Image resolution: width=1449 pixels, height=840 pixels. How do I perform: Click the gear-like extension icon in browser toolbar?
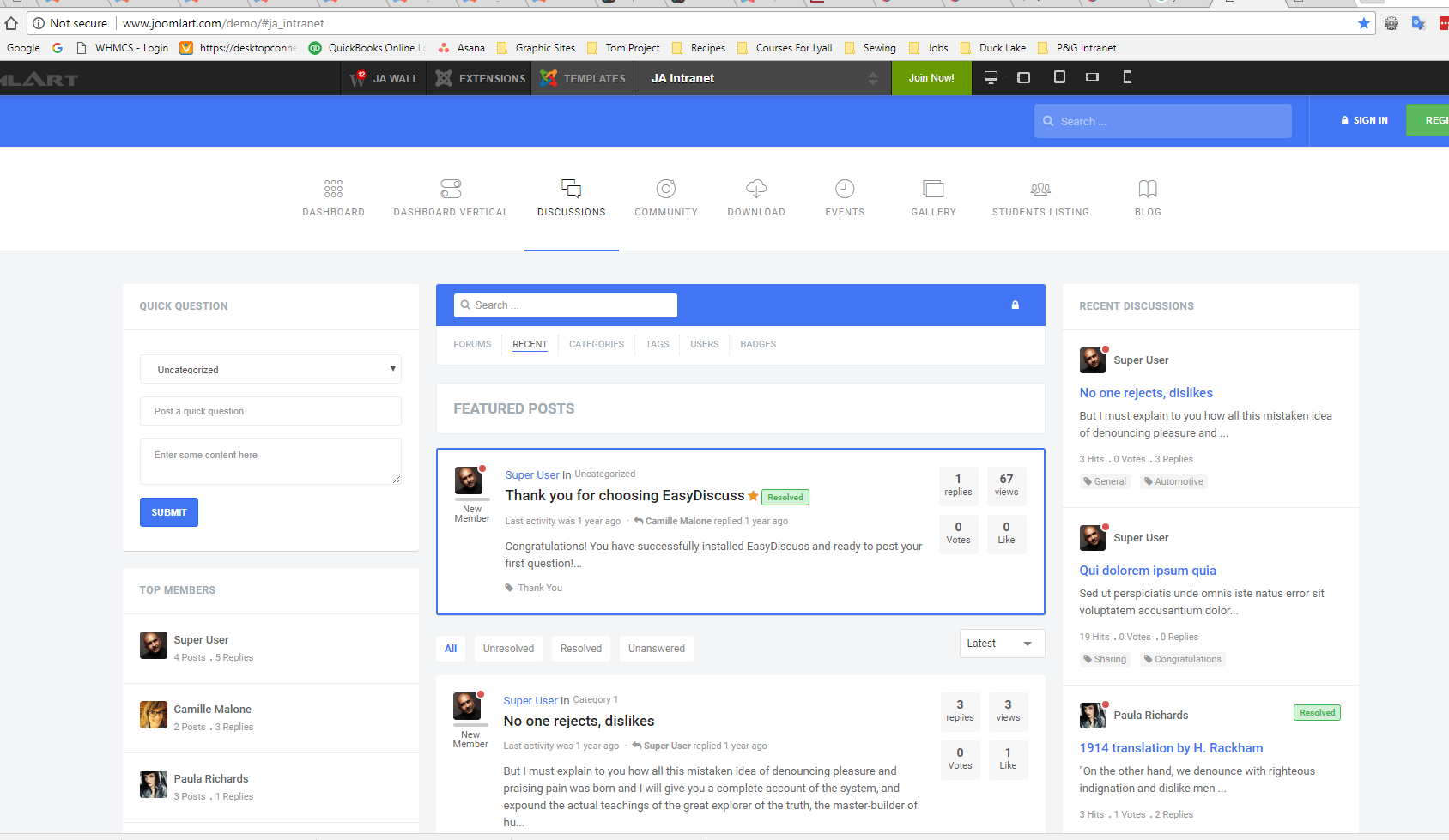click(x=1391, y=23)
